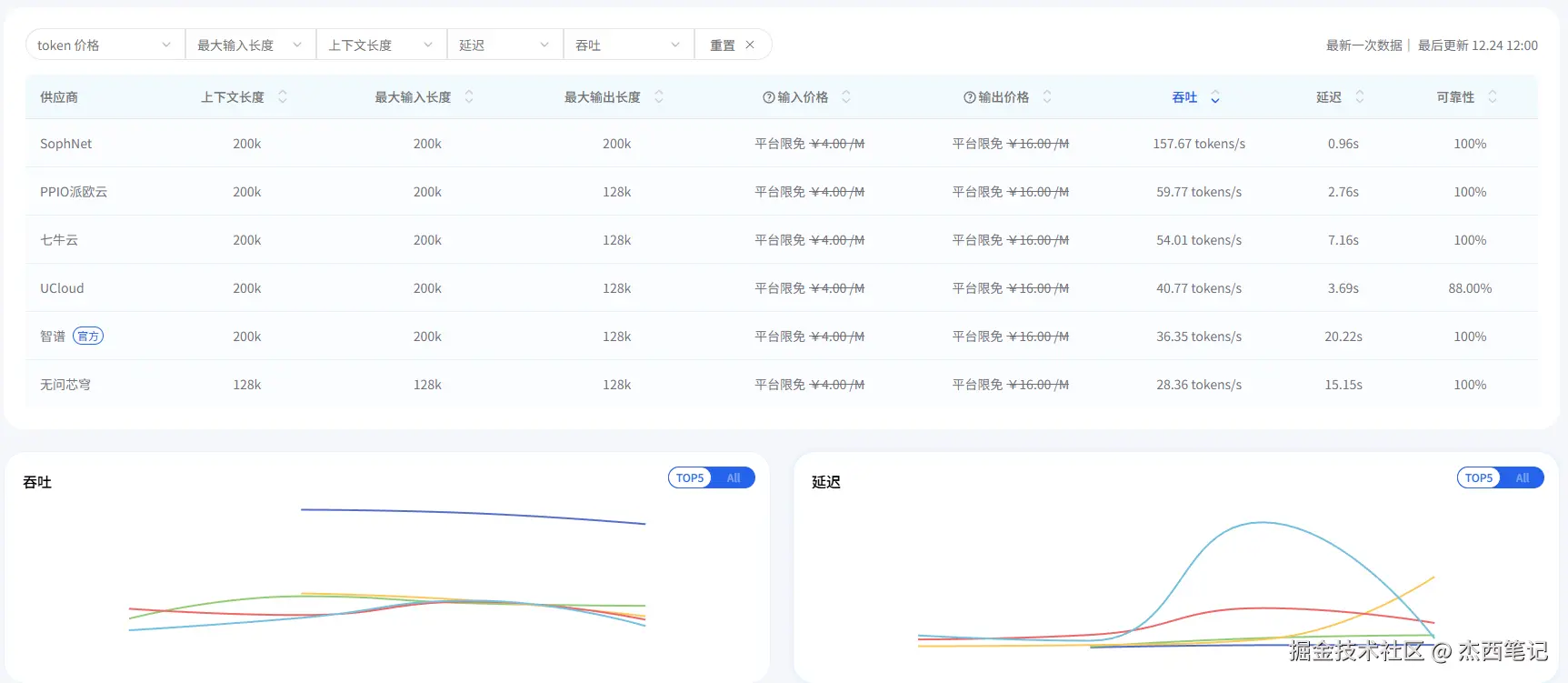Click the 可靠性 column header label
Viewport: 1568px width, 683px height.
coord(1455,97)
